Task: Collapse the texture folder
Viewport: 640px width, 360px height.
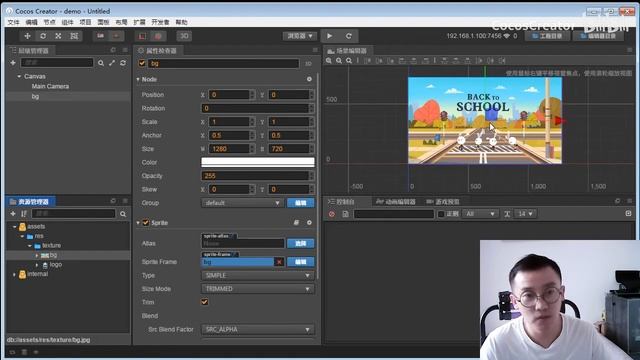Action: pyautogui.click(x=29, y=246)
